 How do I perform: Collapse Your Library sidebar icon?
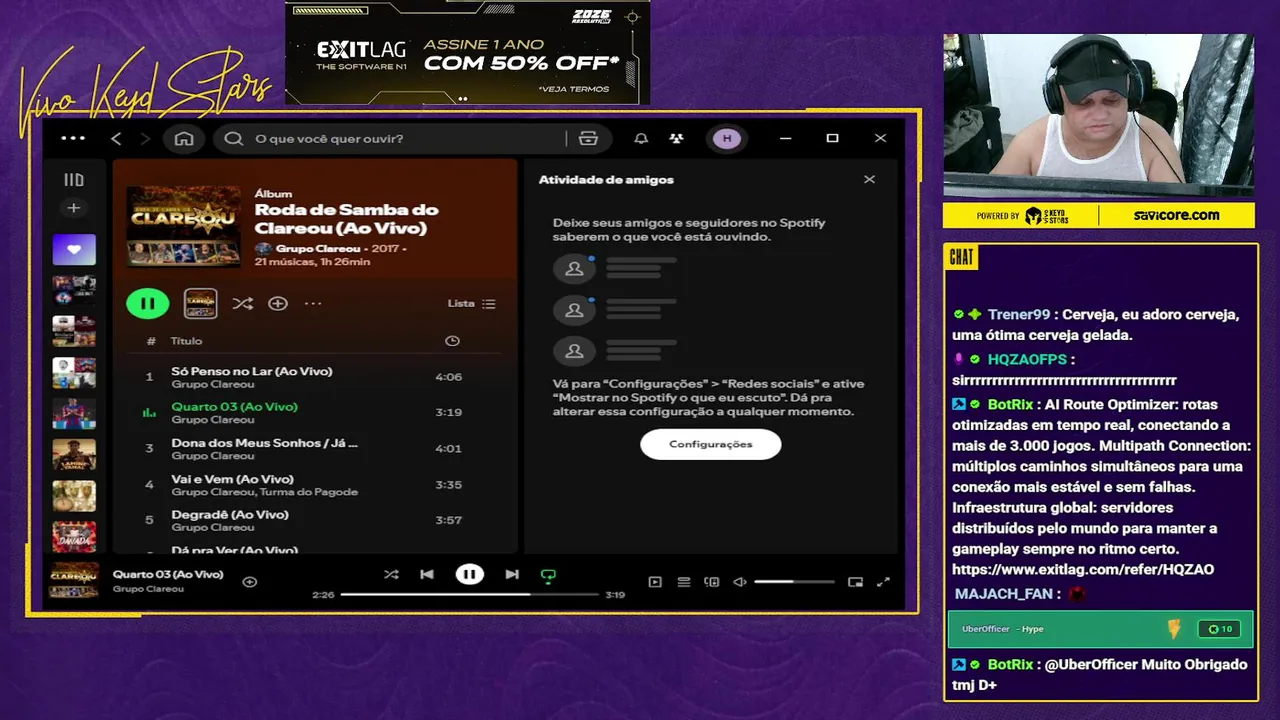[74, 180]
